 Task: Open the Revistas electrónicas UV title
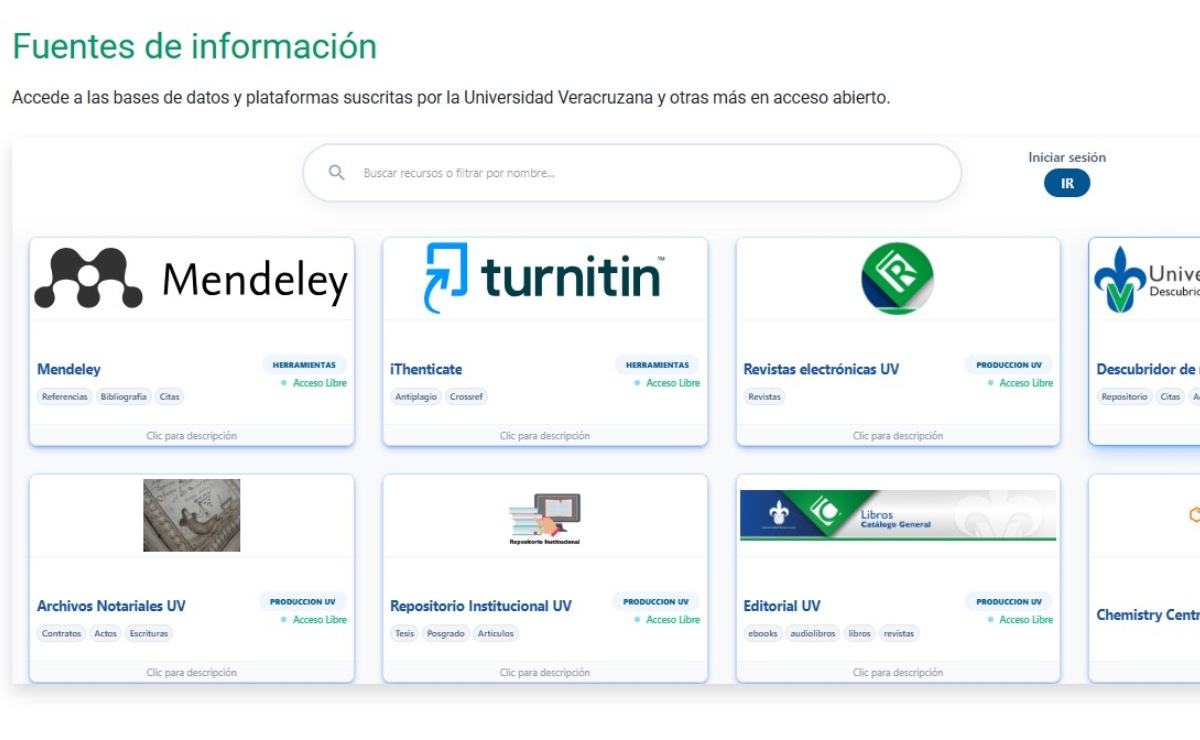(821, 369)
